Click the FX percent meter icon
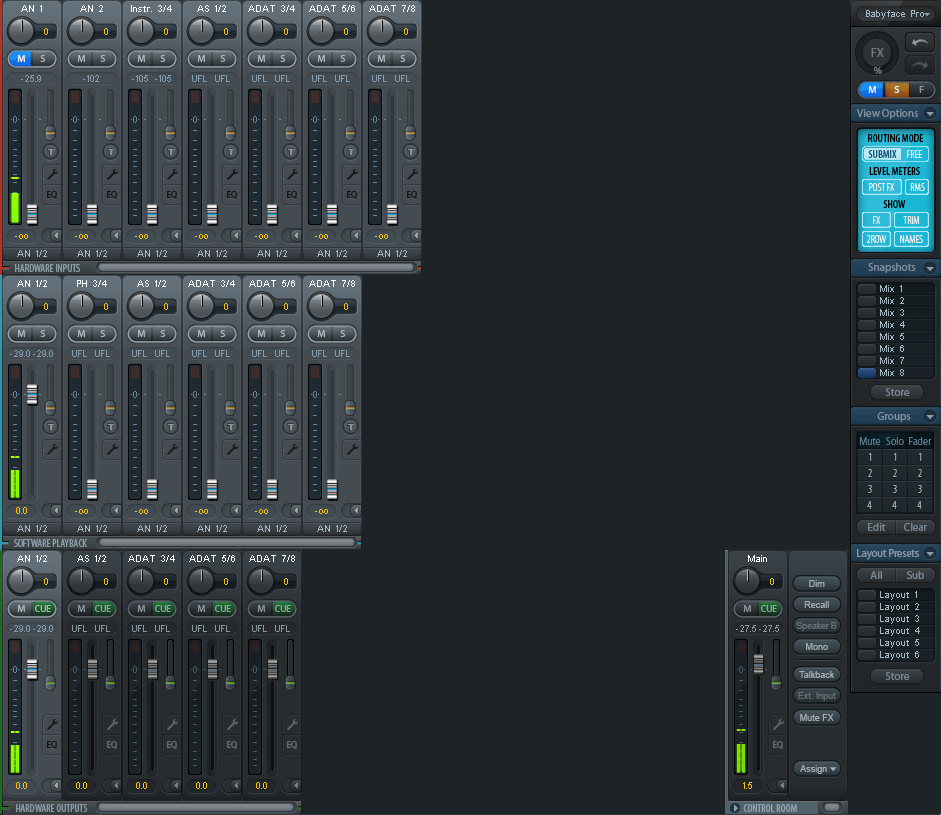This screenshot has height=815, width=941. tap(877, 53)
